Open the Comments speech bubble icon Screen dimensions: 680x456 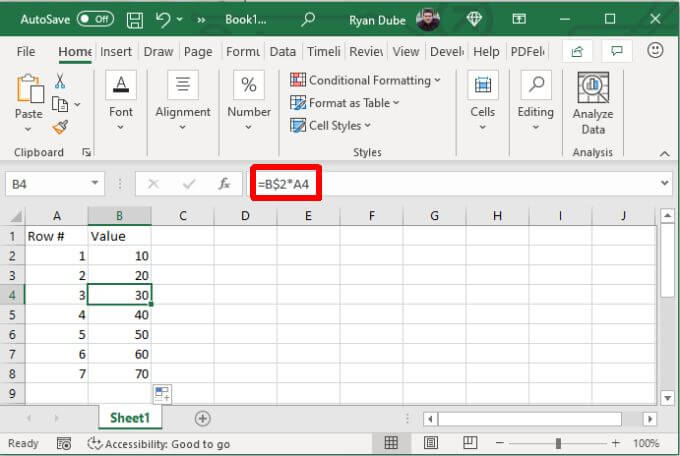pos(617,52)
